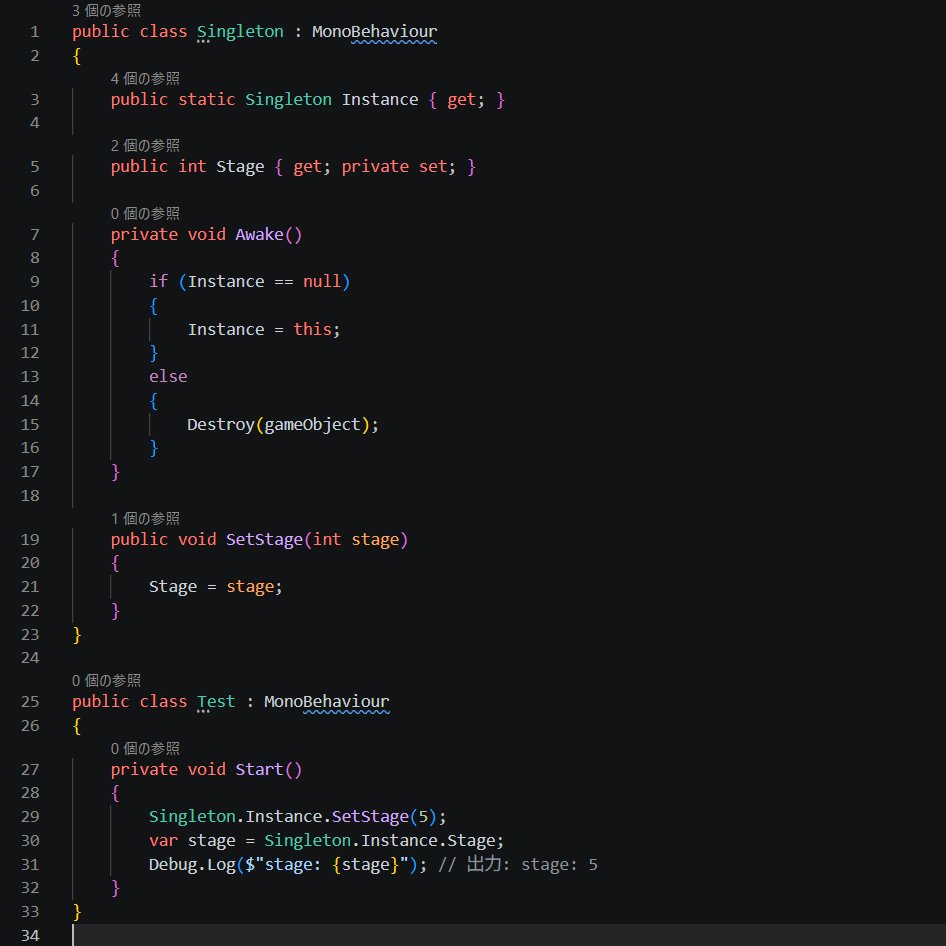
Task: Click line number 1 in the gutter
Action: click(34, 31)
